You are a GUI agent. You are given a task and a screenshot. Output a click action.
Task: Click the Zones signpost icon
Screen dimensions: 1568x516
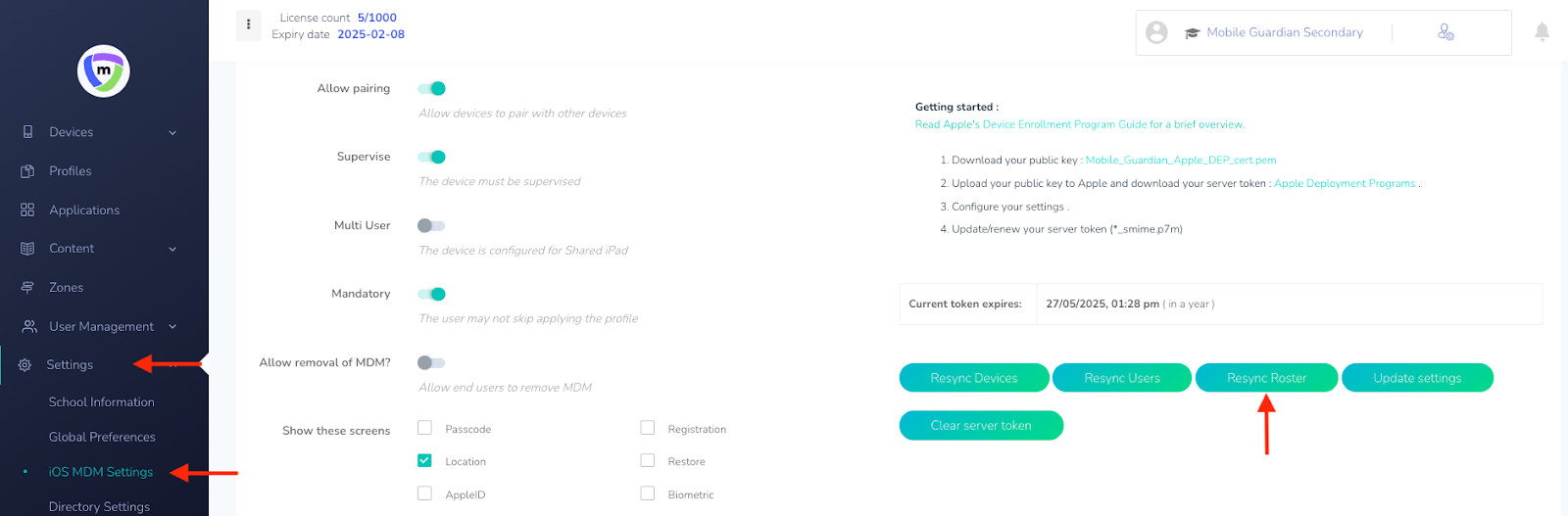tap(27, 287)
